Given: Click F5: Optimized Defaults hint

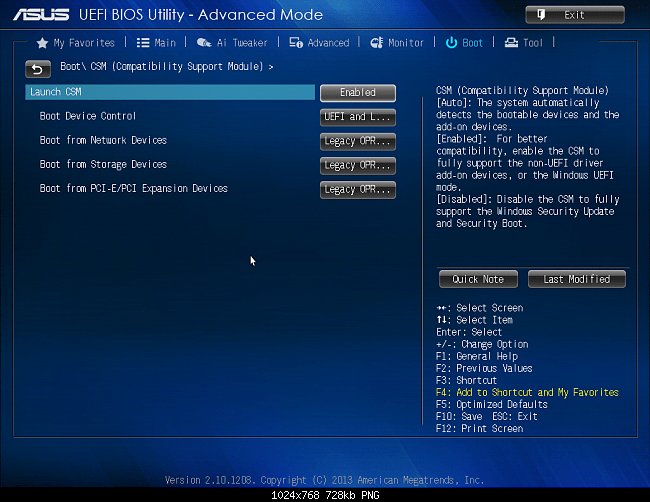Looking at the screenshot, I should pos(492,404).
